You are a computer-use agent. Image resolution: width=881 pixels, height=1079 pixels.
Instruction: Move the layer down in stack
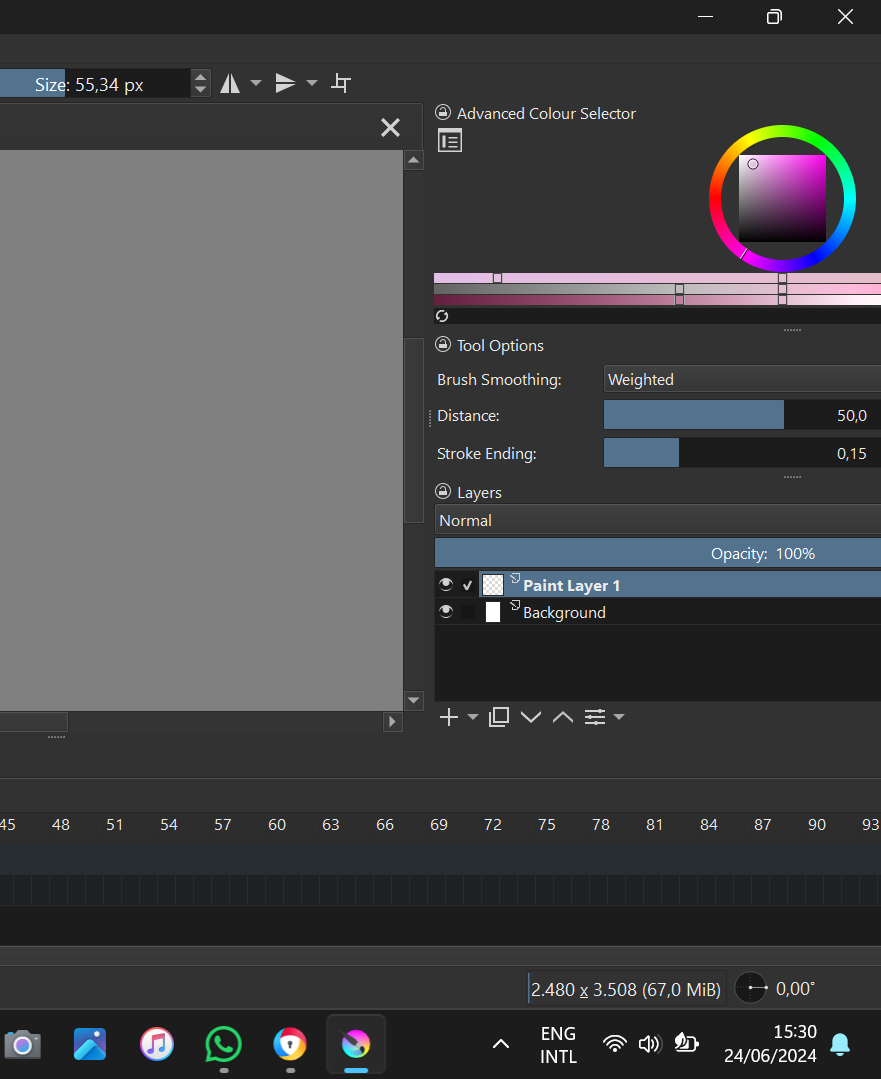(531, 717)
